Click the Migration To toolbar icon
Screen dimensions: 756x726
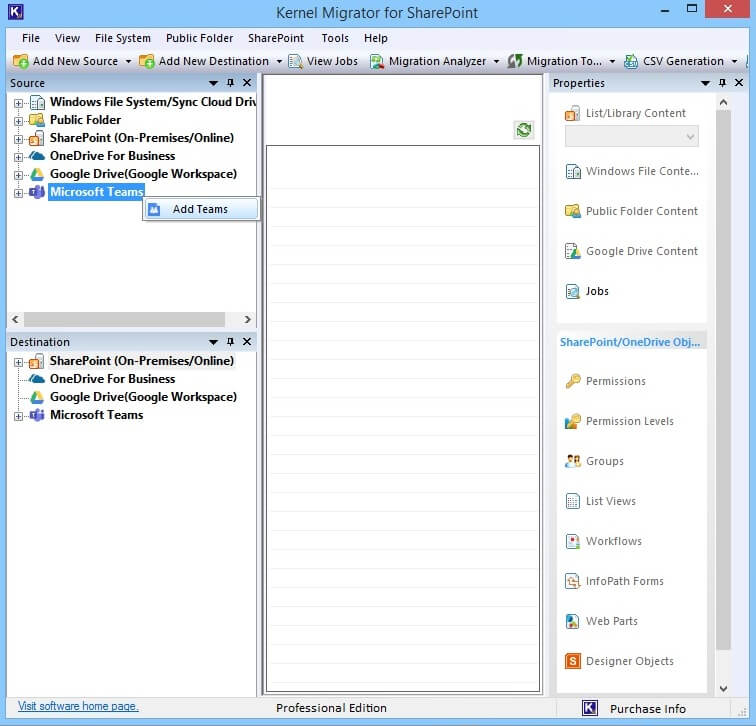[515, 61]
